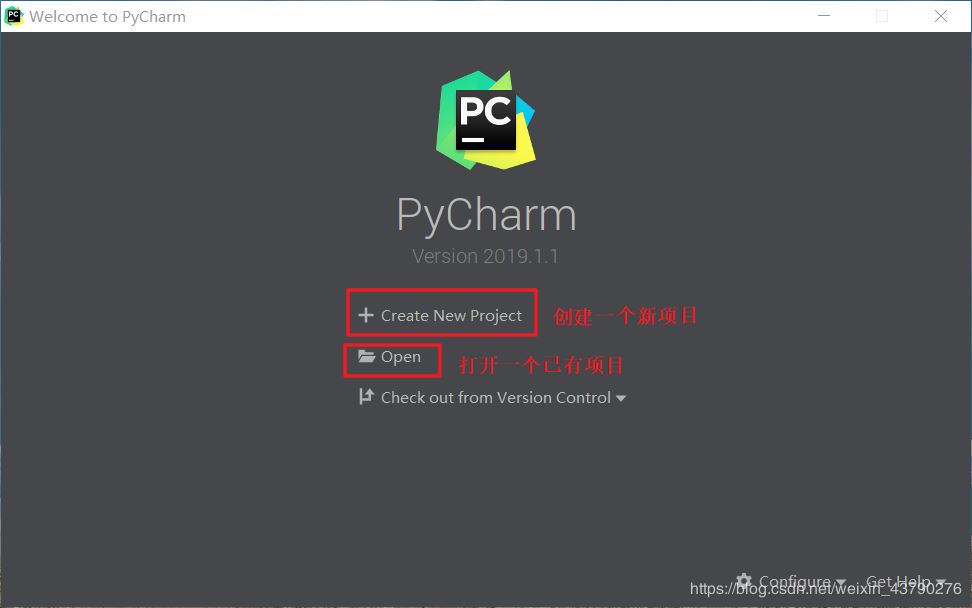Screen dimensions: 972x608
Task: Click the small PyCharm icon in title bar
Action: coord(13,16)
